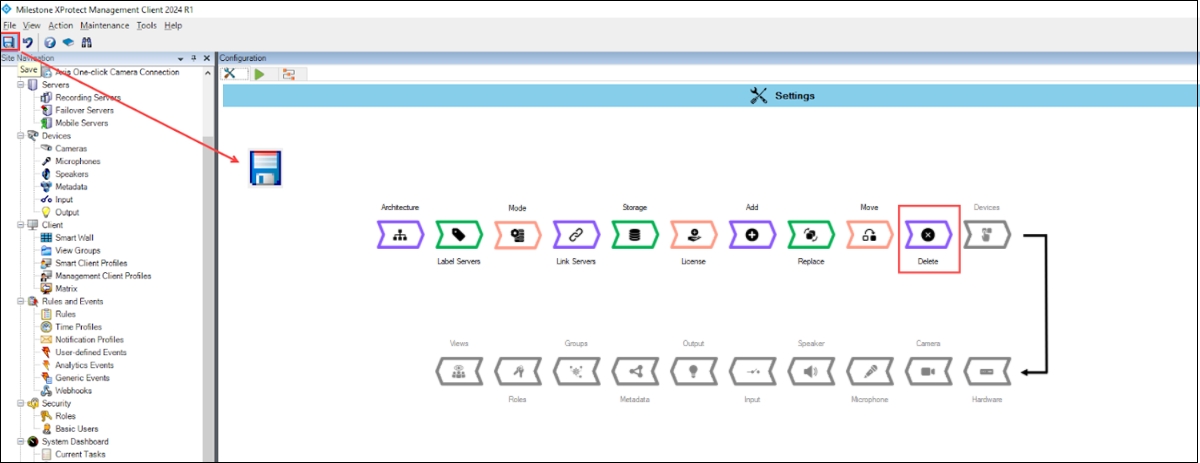Select Cameras in the navigation tree

tap(70, 149)
